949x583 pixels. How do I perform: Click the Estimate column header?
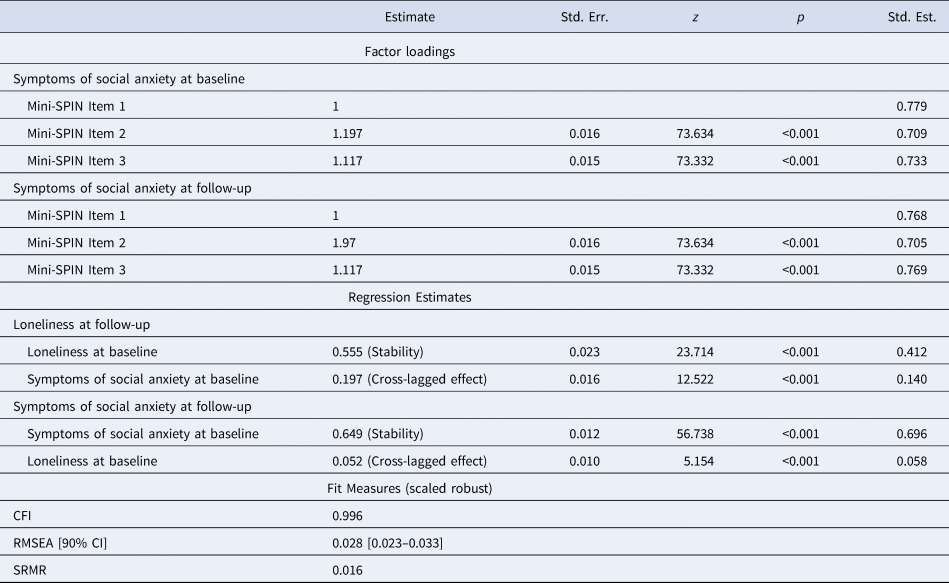(410, 17)
